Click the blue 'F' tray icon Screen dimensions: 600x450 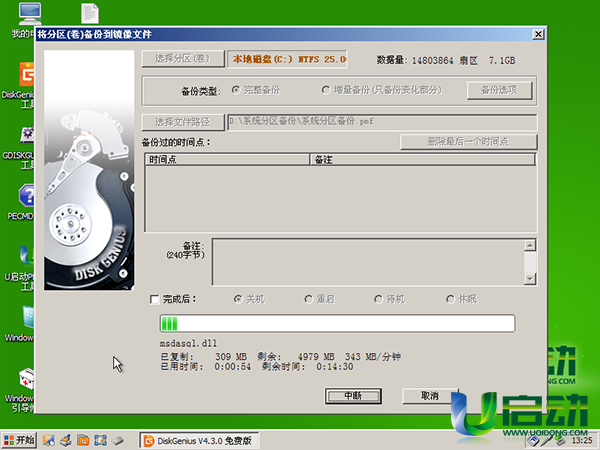click(x=533, y=440)
